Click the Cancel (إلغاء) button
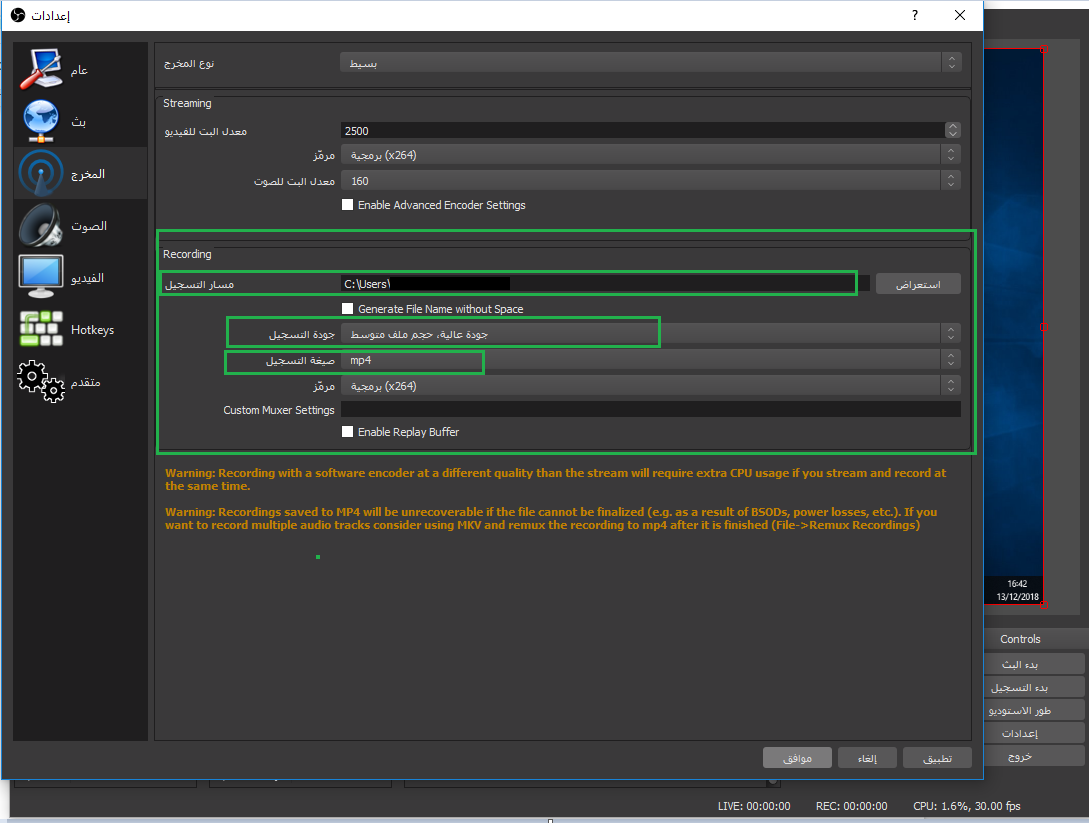The image size is (1089, 823). tap(867, 758)
